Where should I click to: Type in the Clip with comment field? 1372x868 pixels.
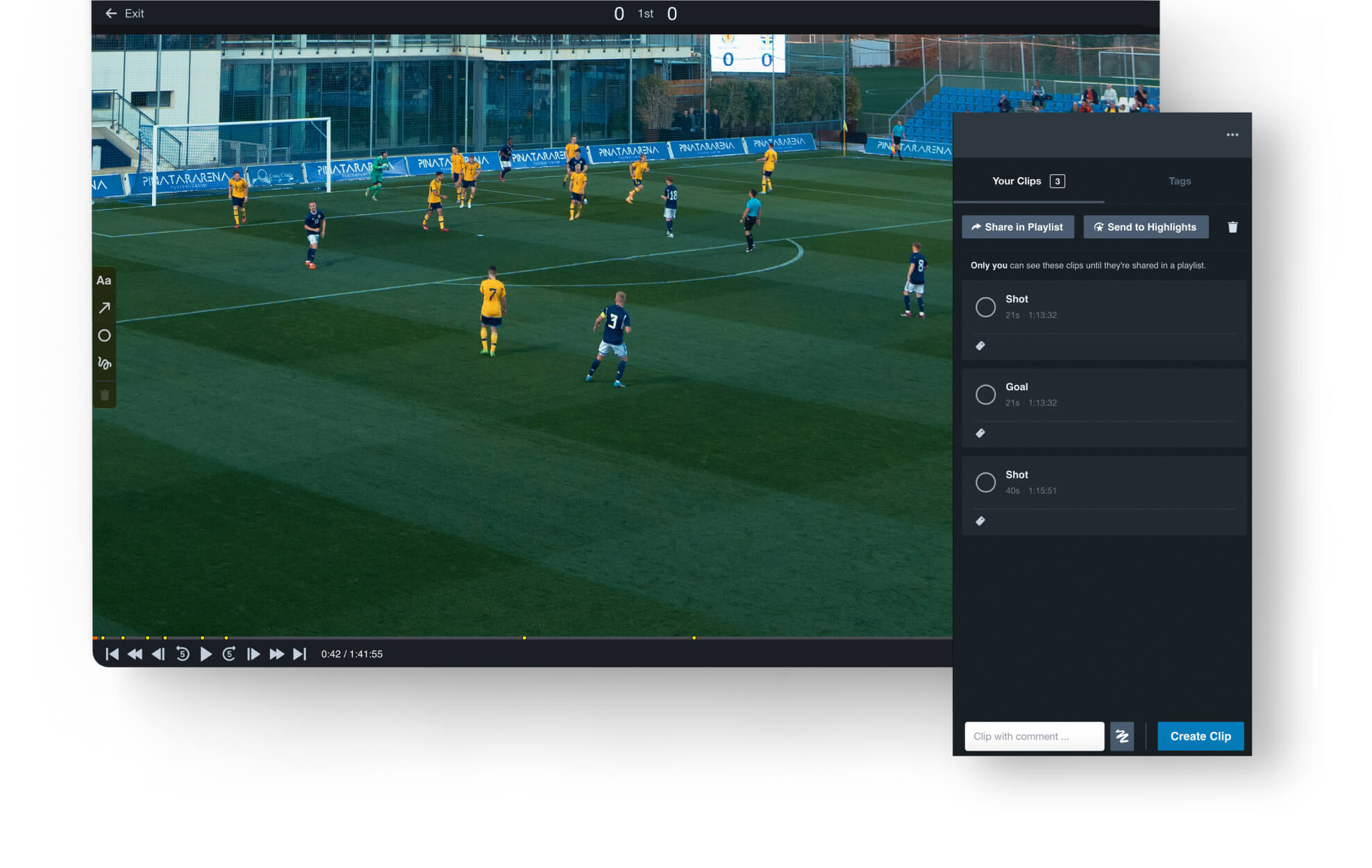coord(1034,736)
